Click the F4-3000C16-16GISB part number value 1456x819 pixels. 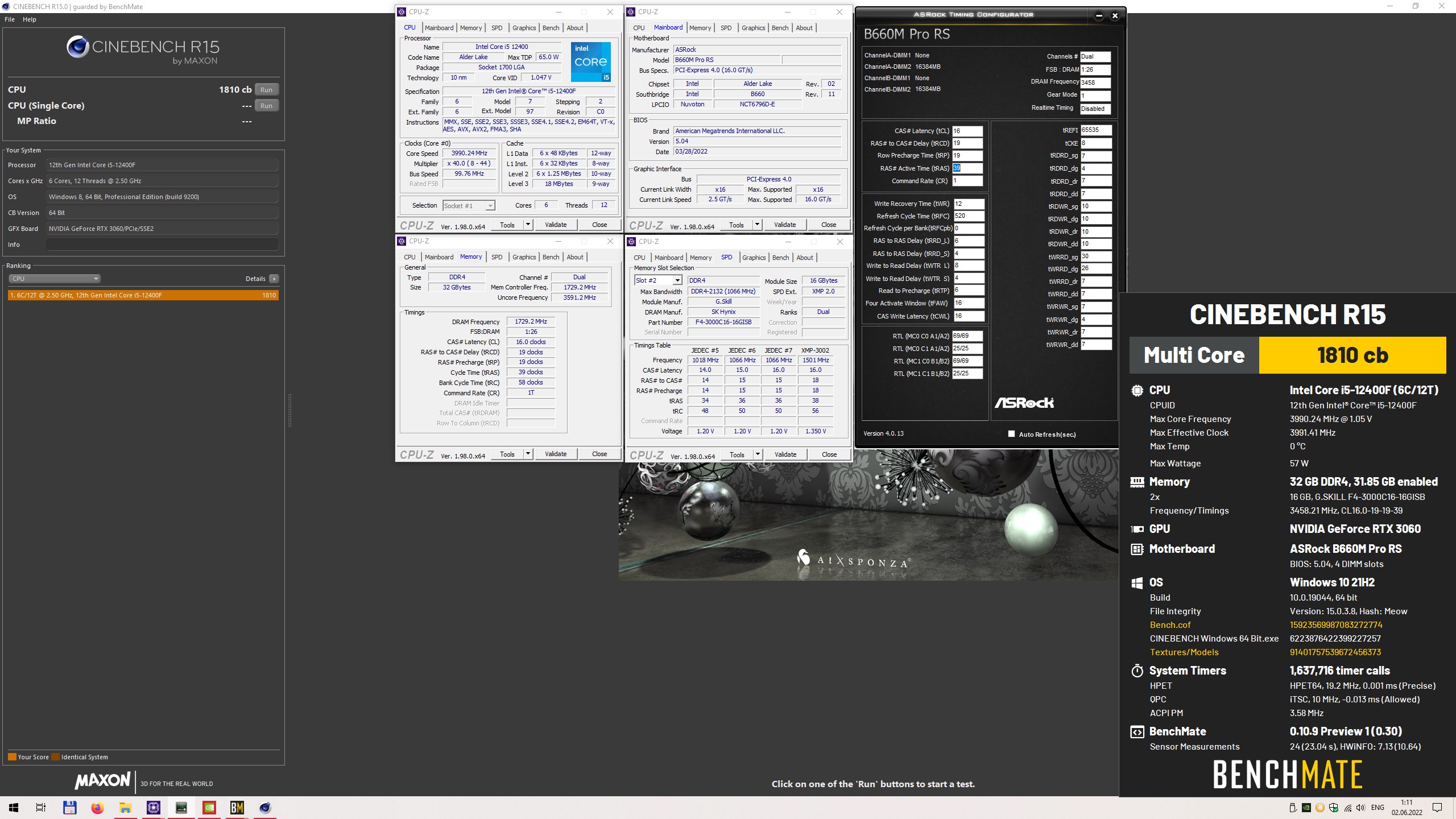[x=723, y=322]
